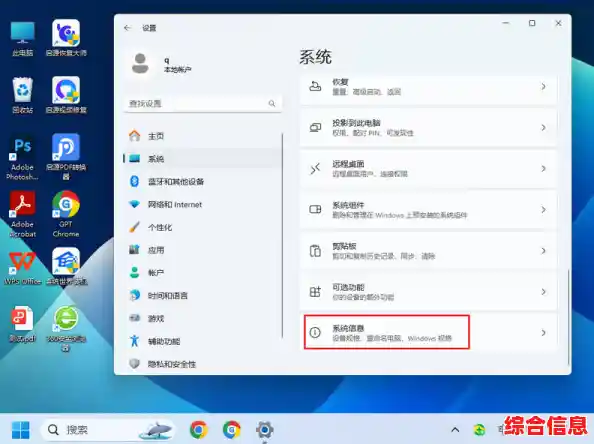Open 启源恢复大师 desktop icon
The height and width of the screenshot is (444, 594).
click(x=66, y=38)
